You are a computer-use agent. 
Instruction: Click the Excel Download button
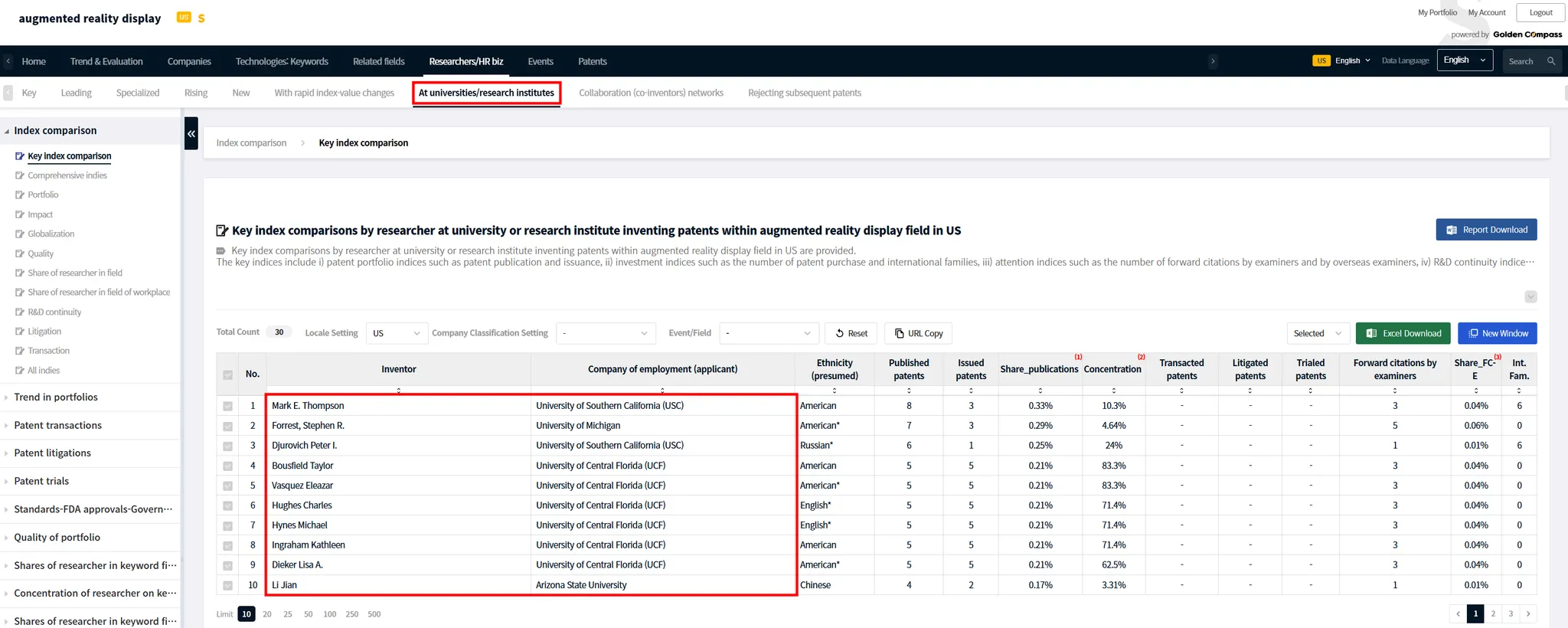pos(1403,333)
